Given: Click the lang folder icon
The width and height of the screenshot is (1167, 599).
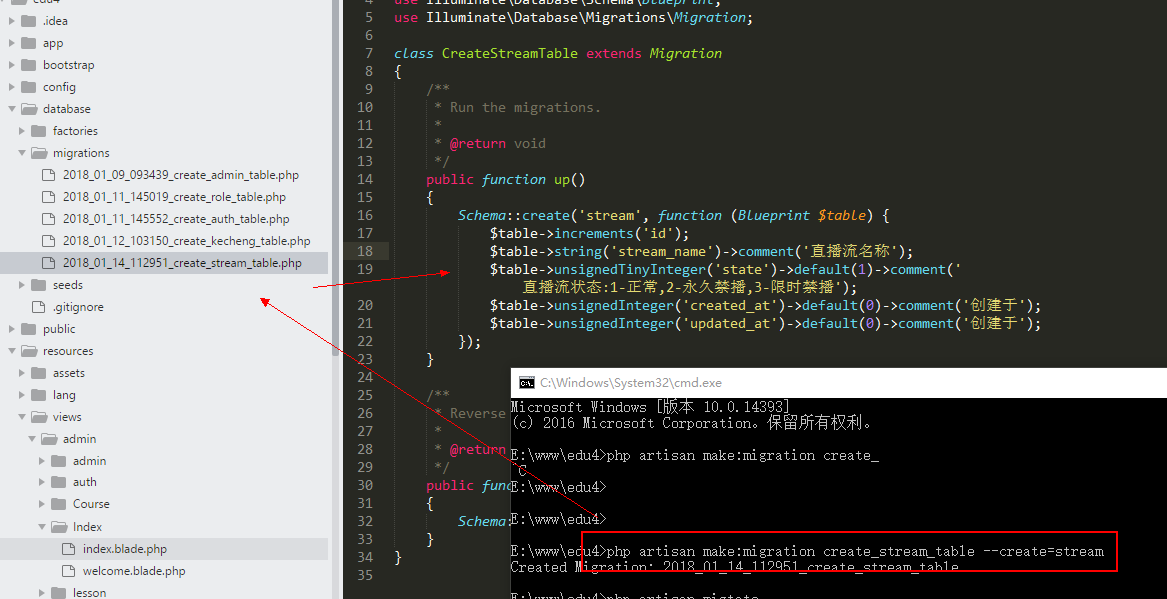Looking at the screenshot, I should tap(38, 395).
